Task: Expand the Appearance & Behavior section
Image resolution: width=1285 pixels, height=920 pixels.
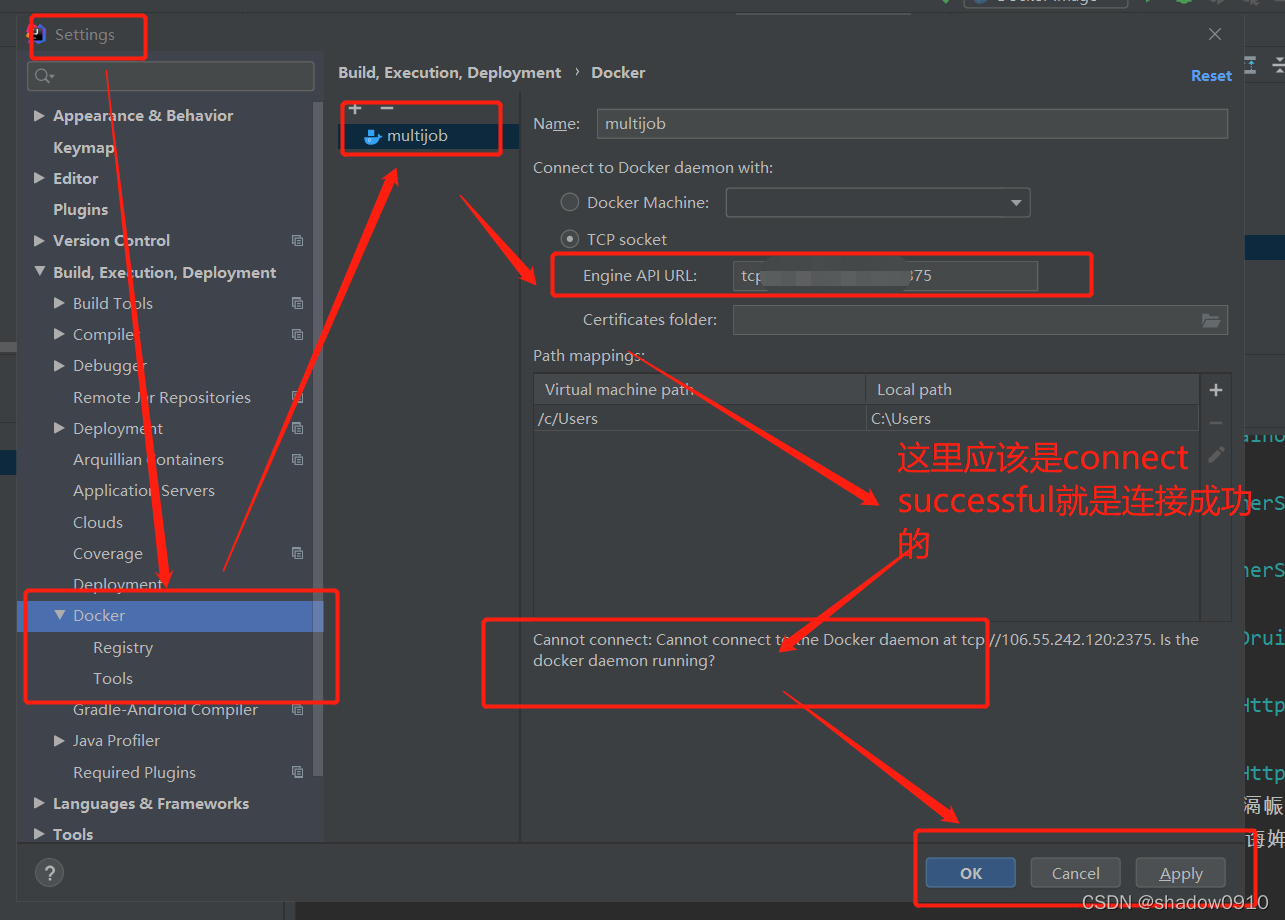Action: point(39,116)
